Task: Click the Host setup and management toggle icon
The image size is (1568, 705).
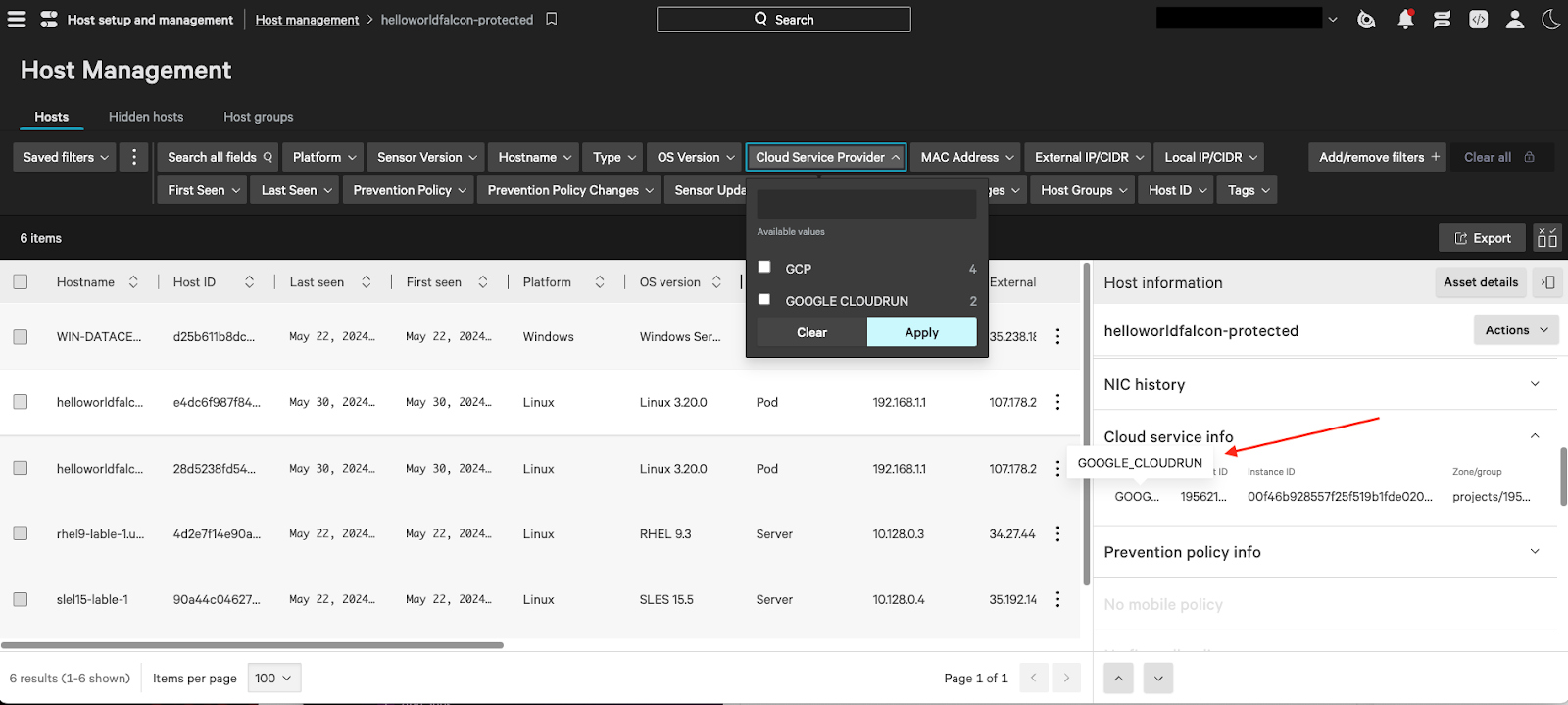Action: pos(49,19)
